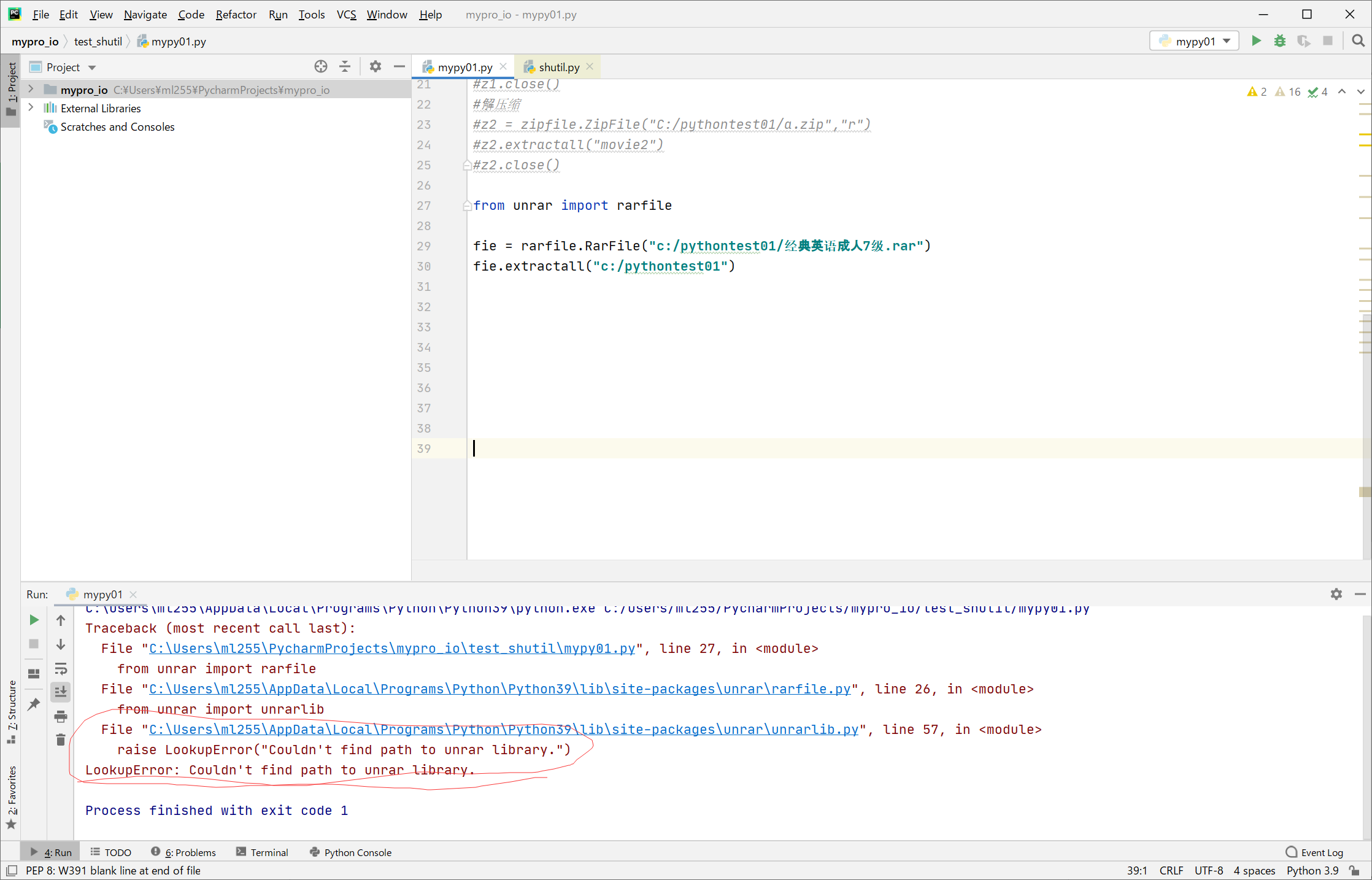Toggle soft-wrap in Run console

tap(61, 668)
